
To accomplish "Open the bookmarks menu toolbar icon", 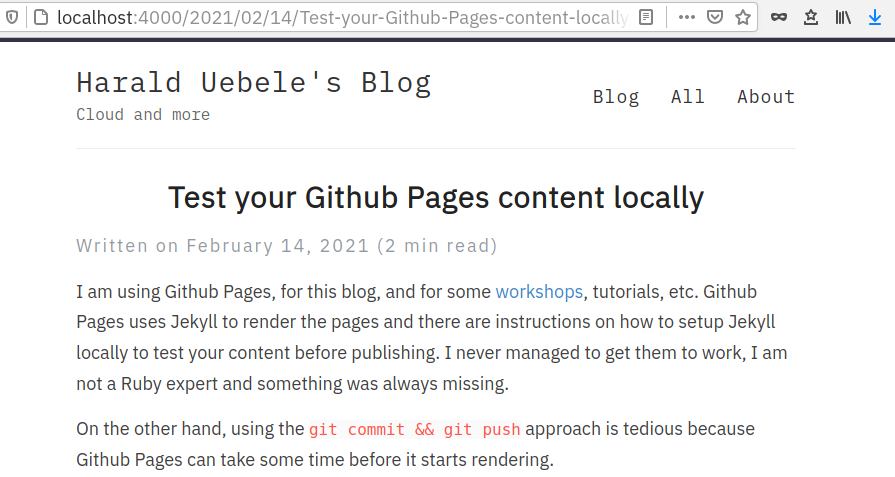I will [x=811, y=18].
